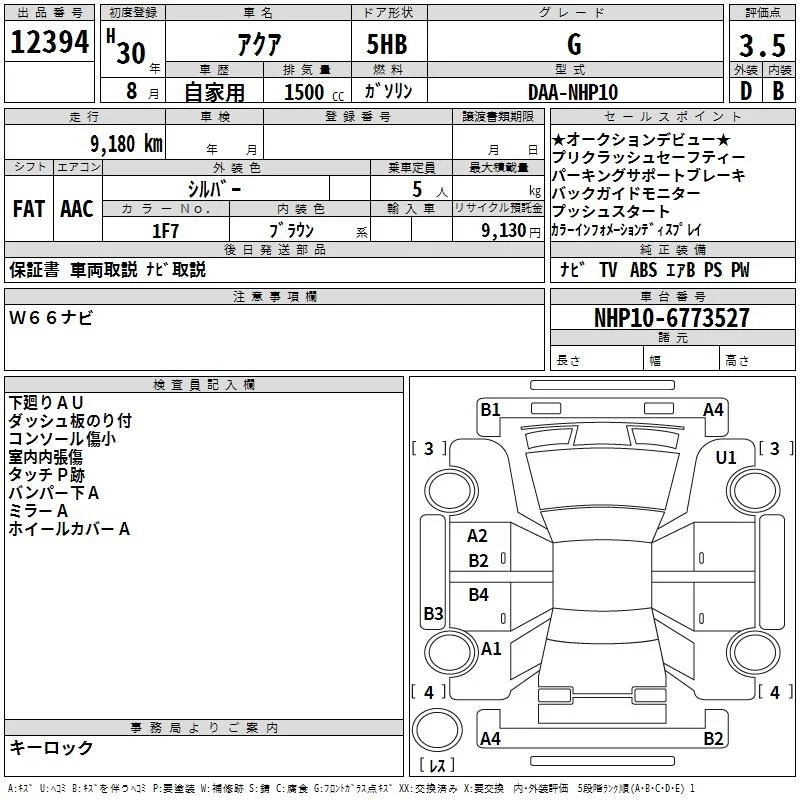Image resolution: width=800 pixels, height=800 pixels.
Task: Select the カラーインフォメーションディスプレイ line
Action: click(x=627, y=230)
